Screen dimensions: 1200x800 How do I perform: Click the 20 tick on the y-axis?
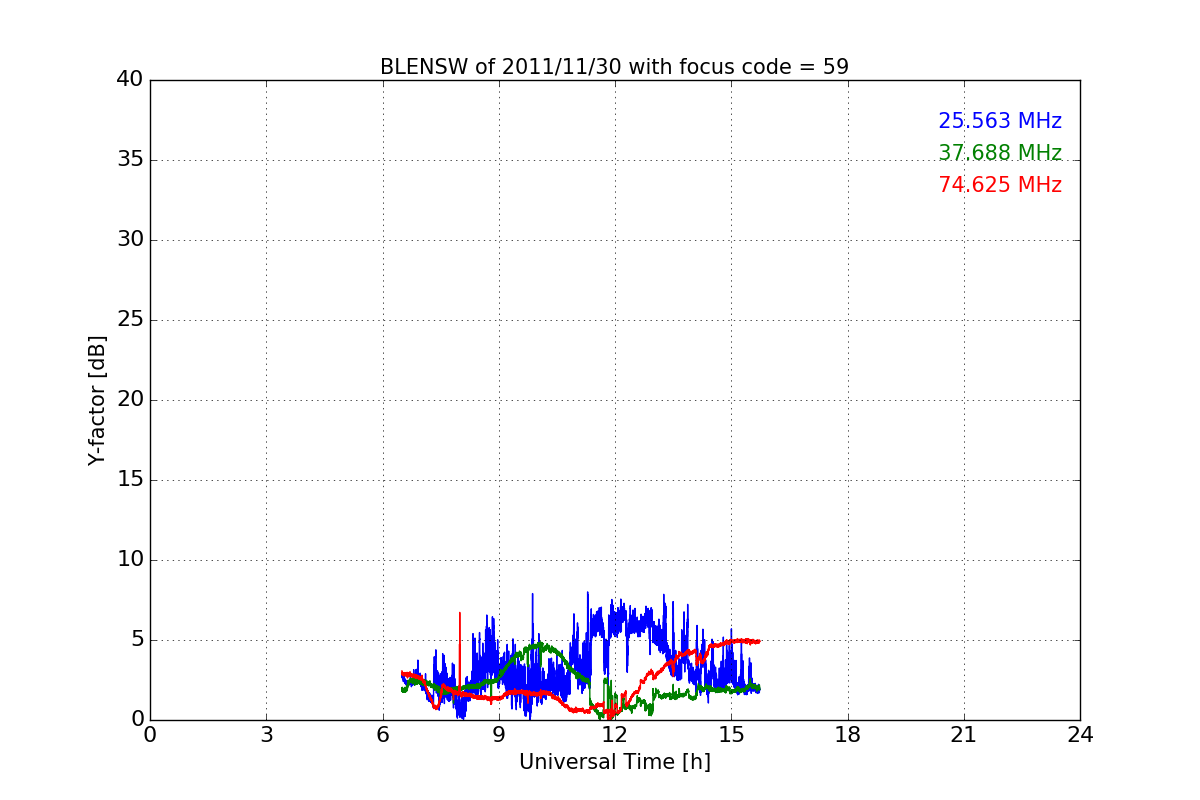pyautogui.click(x=129, y=400)
